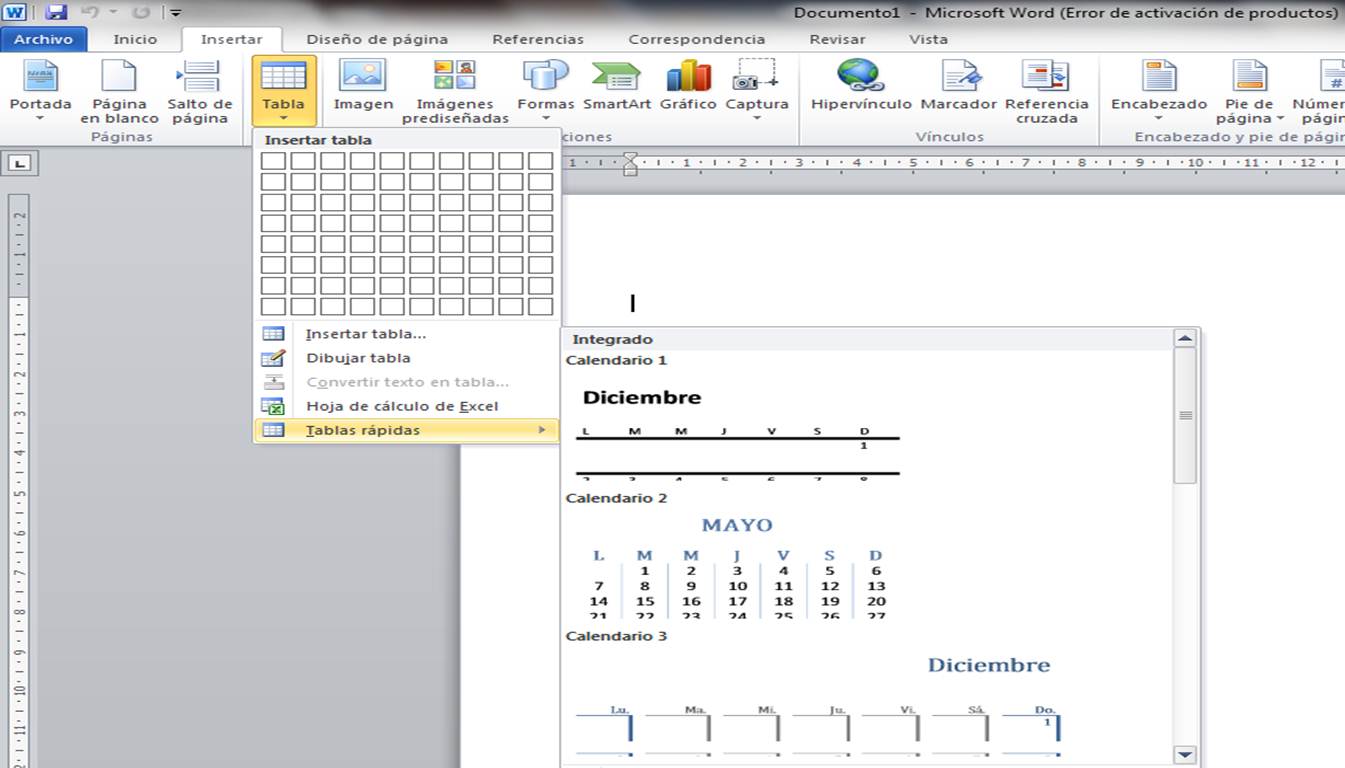
Task: Click the tab selector at the ruler corner
Action: click(x=22, y=163)
